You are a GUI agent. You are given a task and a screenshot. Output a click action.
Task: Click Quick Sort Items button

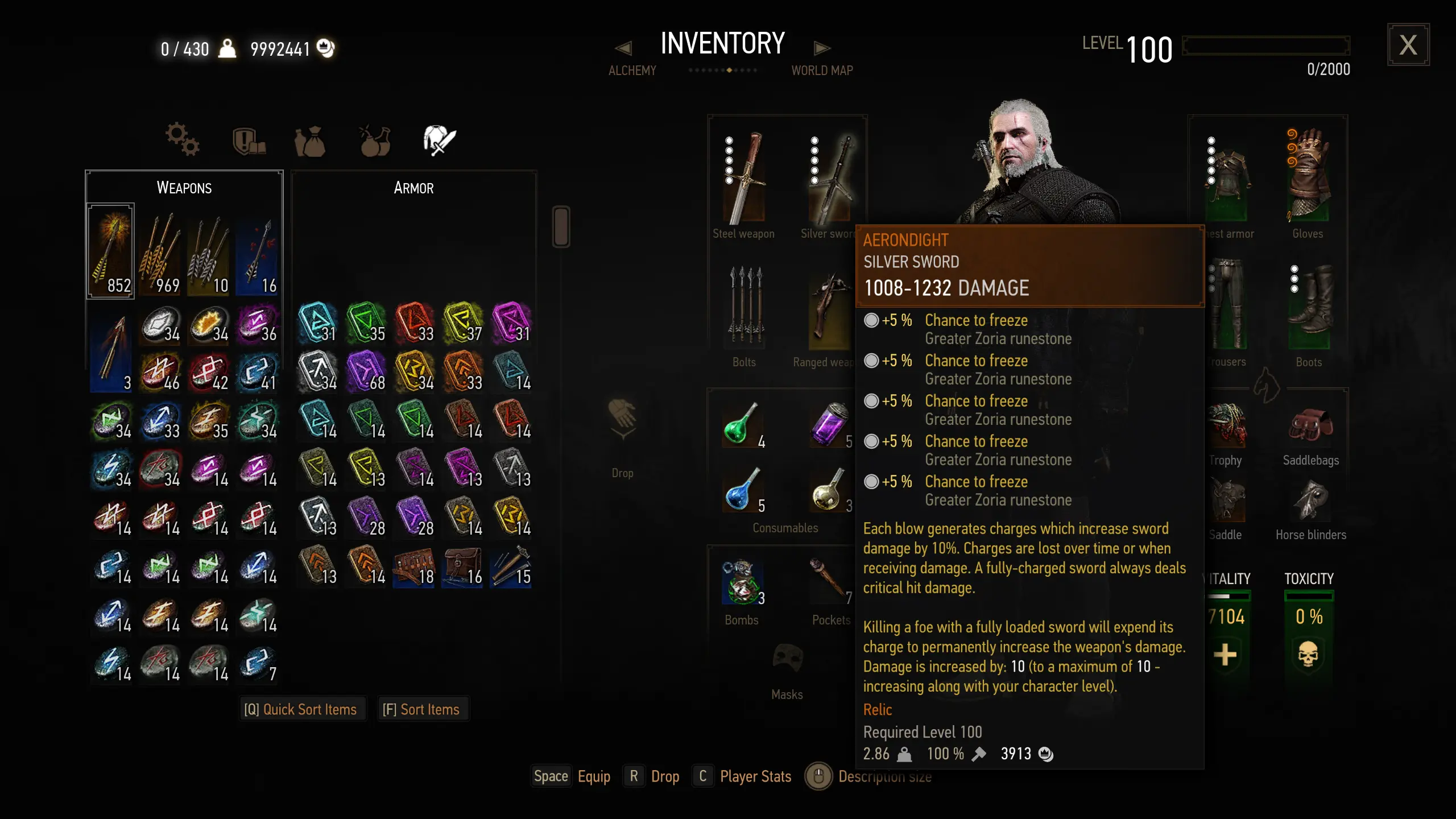tap(301, 709)
